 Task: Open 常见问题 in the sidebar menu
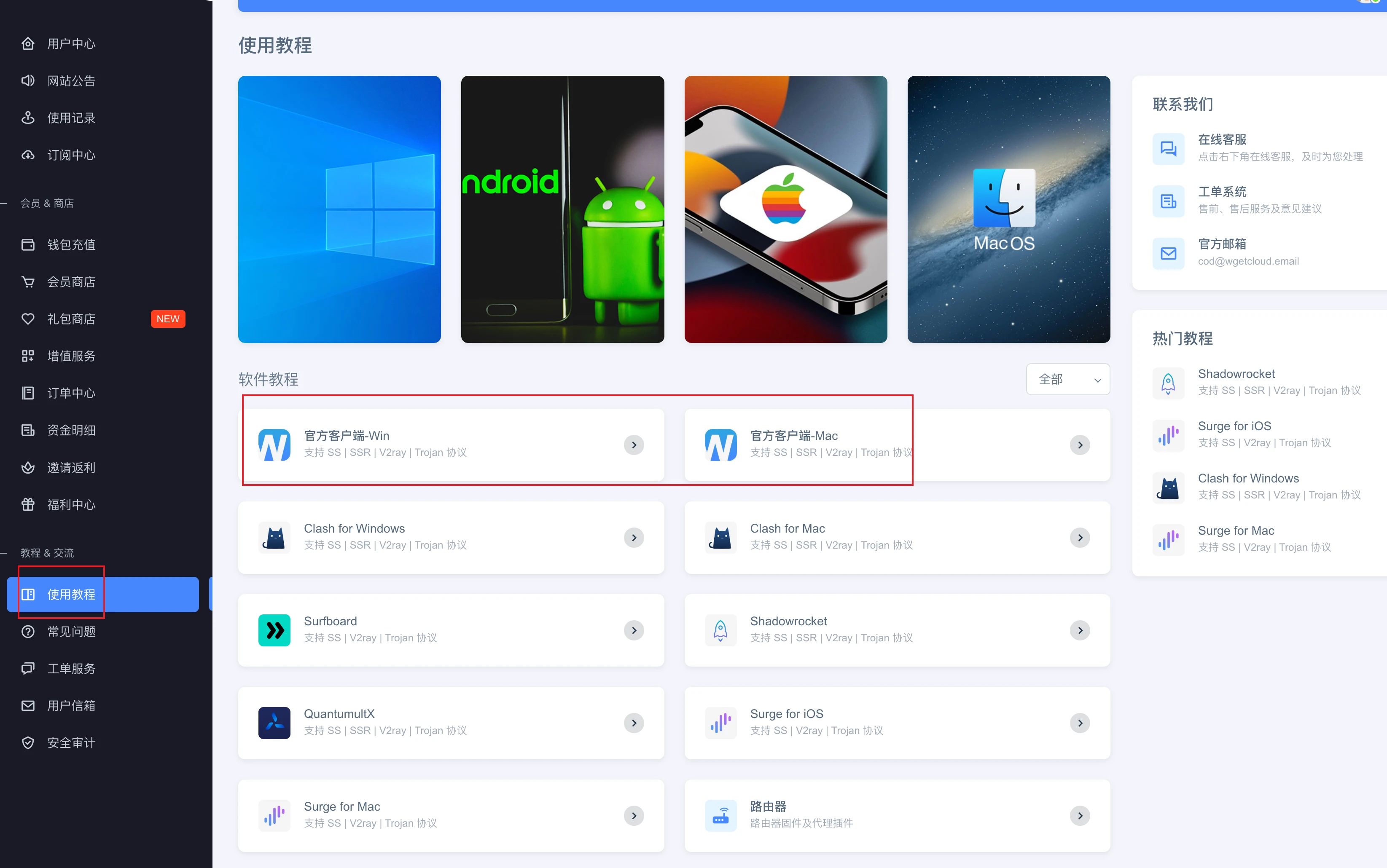pos(71,632)
